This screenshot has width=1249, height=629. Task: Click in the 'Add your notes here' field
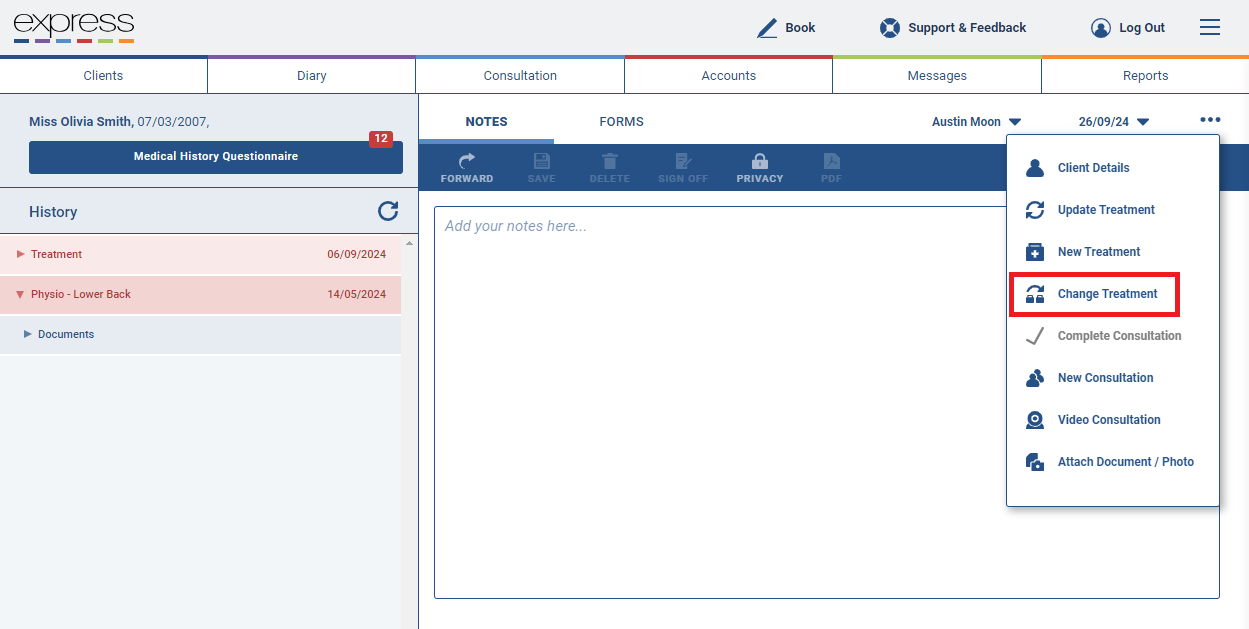click(827, 402)
